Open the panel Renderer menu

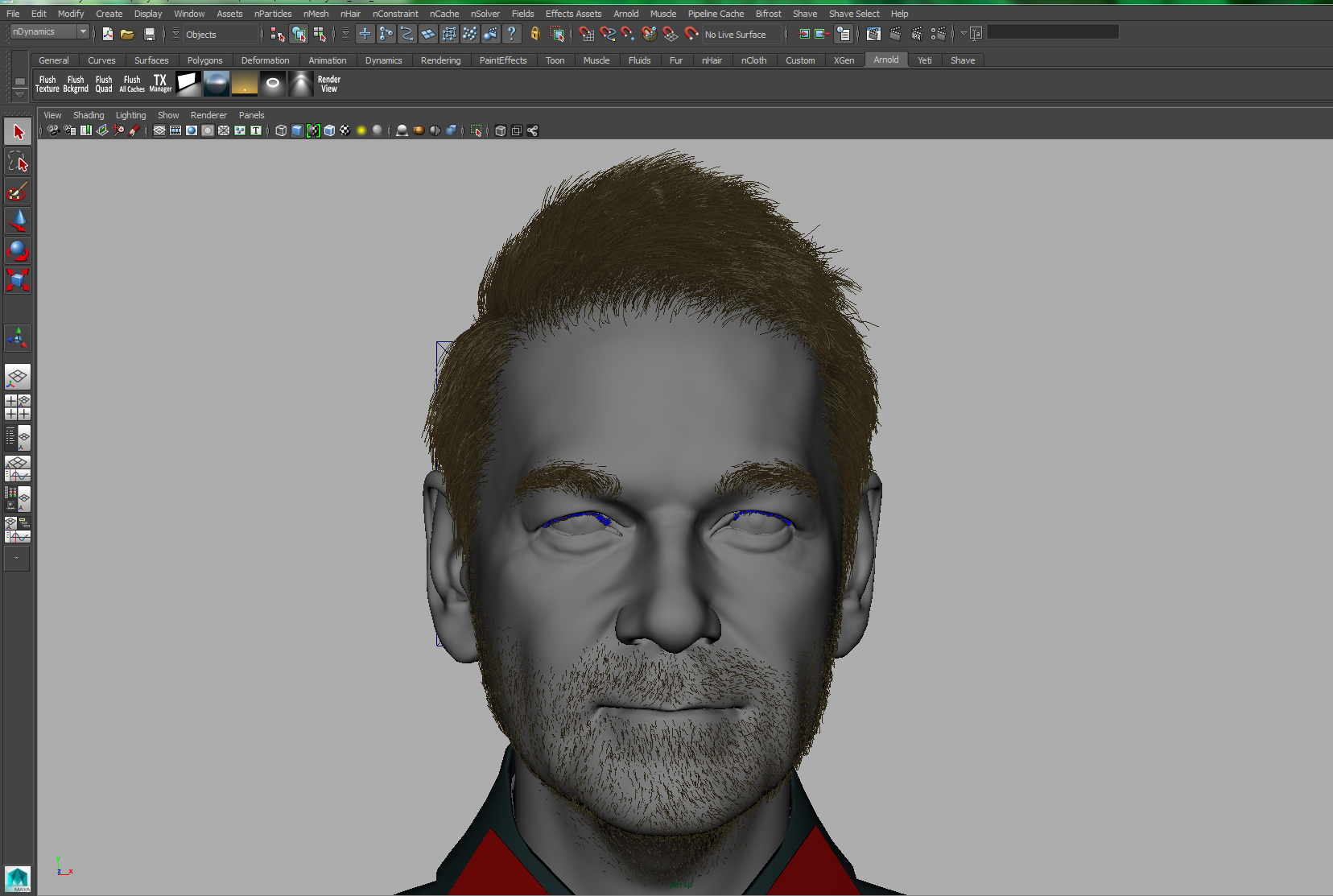click(x=208, y=115)
